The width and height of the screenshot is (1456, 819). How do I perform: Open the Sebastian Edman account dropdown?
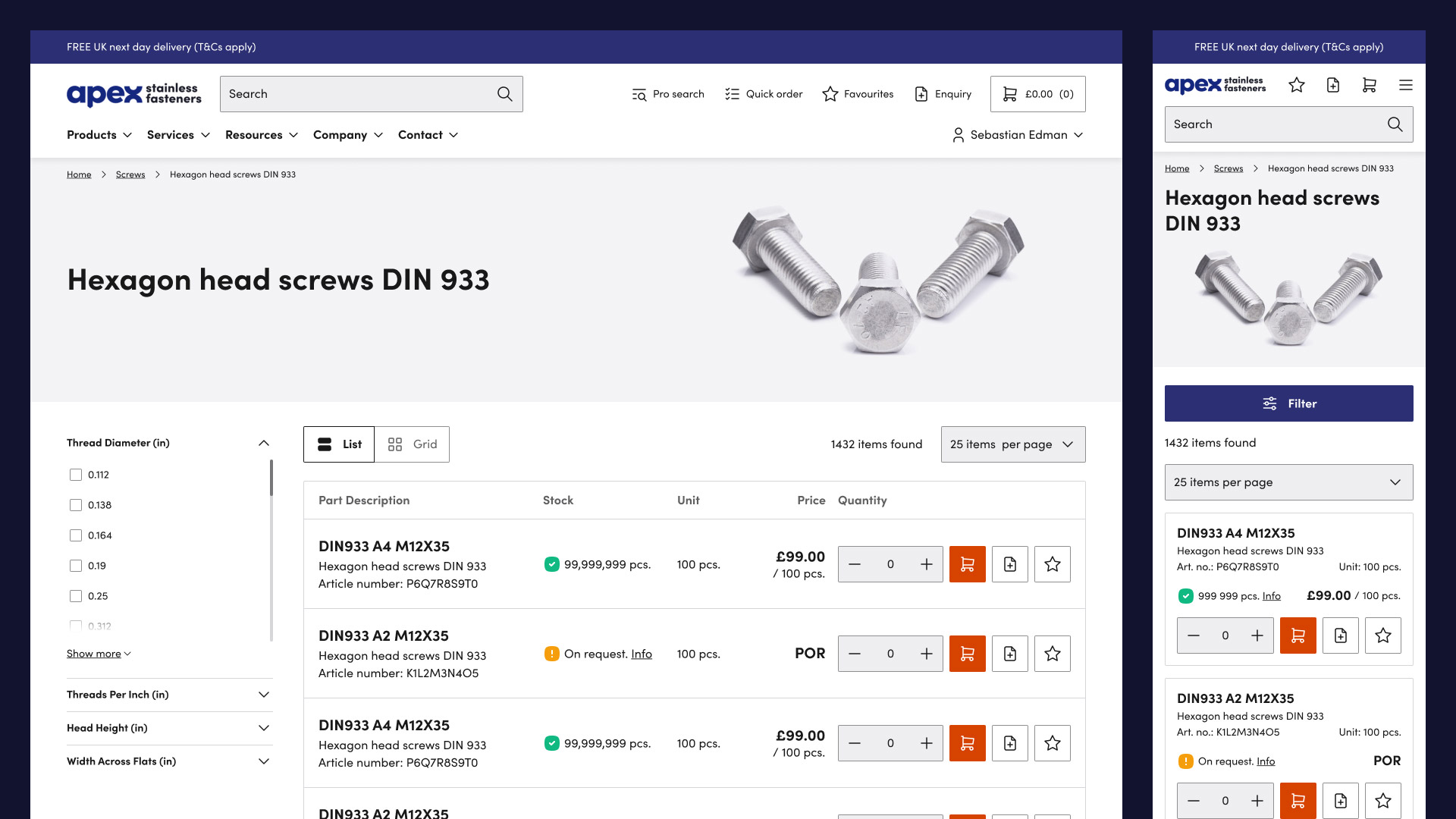[1018, 135]
